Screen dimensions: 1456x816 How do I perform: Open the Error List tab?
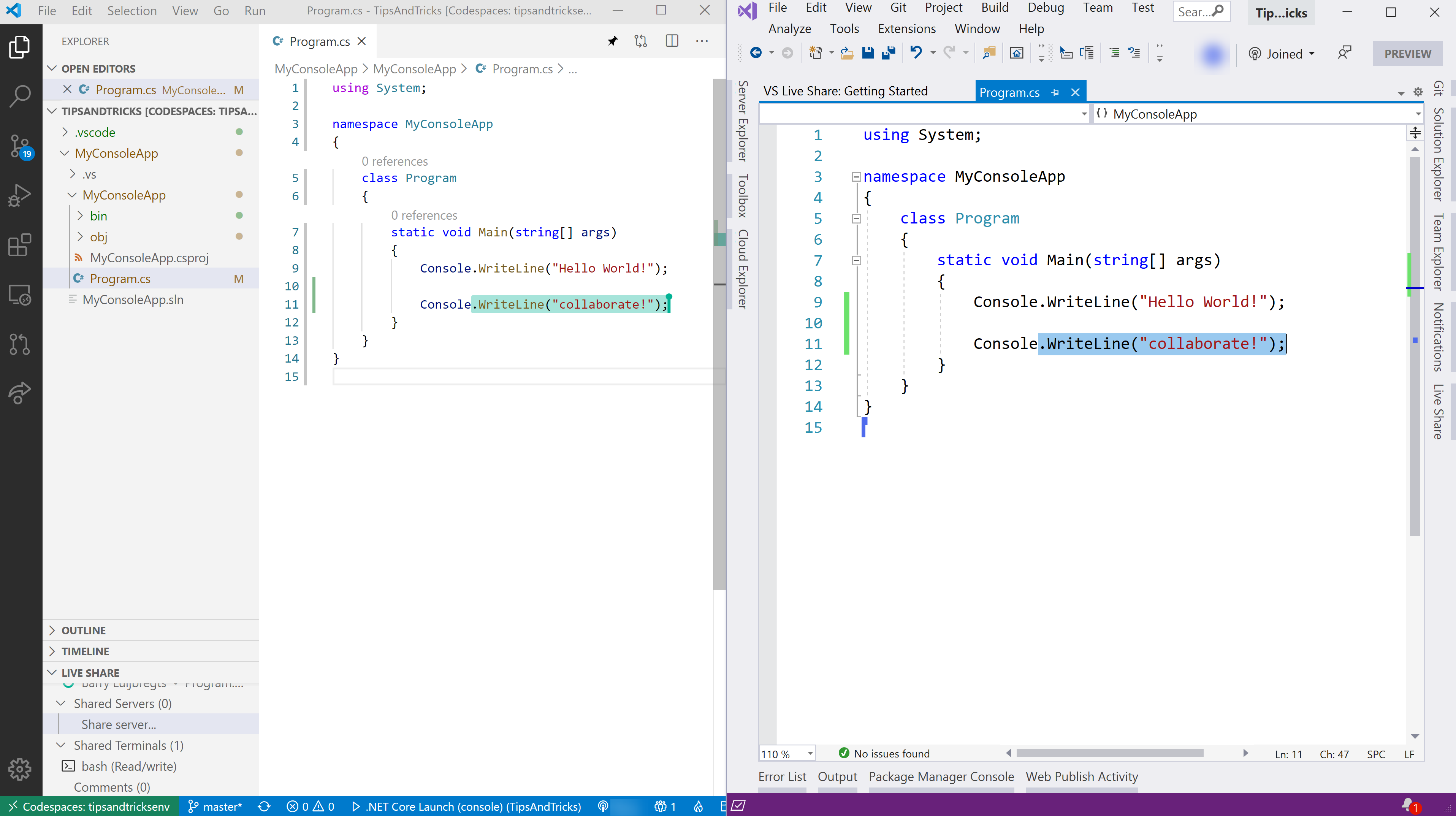click(782, 777)
